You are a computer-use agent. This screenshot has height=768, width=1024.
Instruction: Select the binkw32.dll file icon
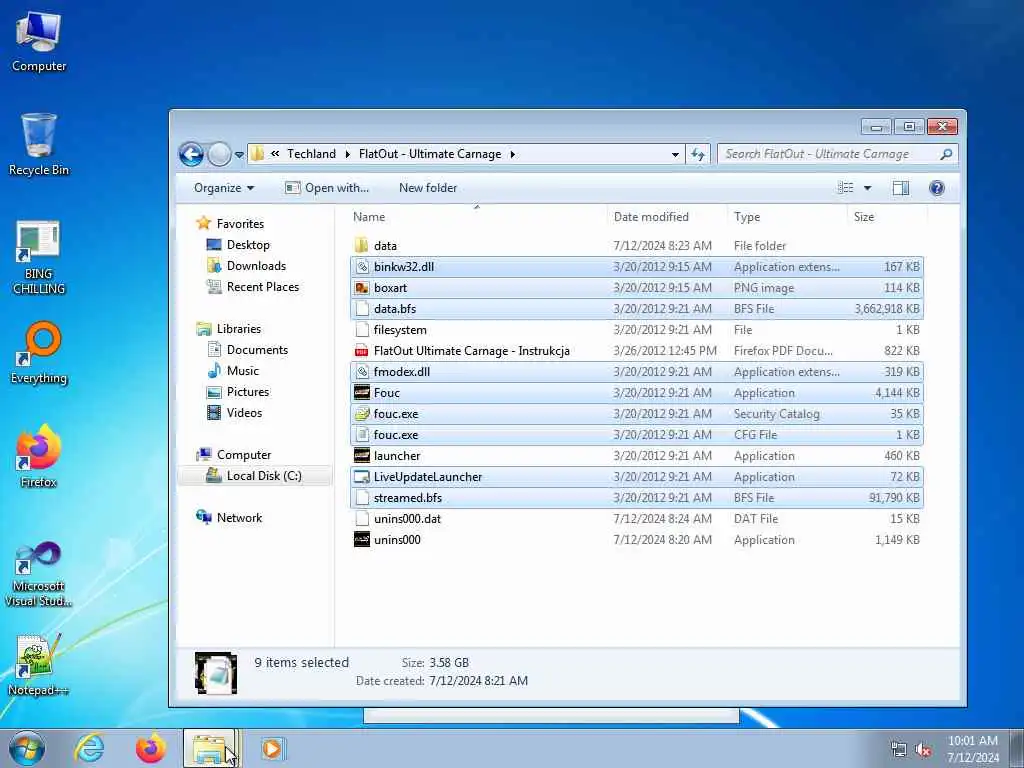tap(362, 266)
